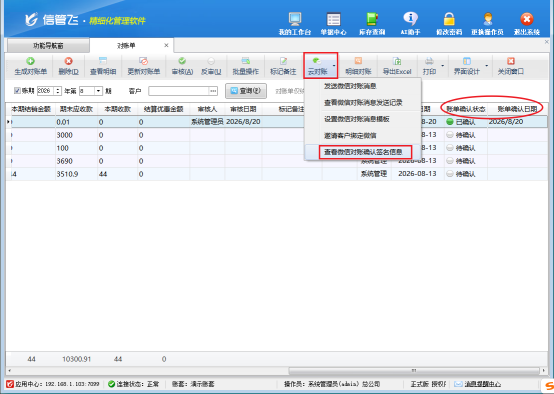Click the 本期收款 column header
554x394 pixels.
[117, 109]
